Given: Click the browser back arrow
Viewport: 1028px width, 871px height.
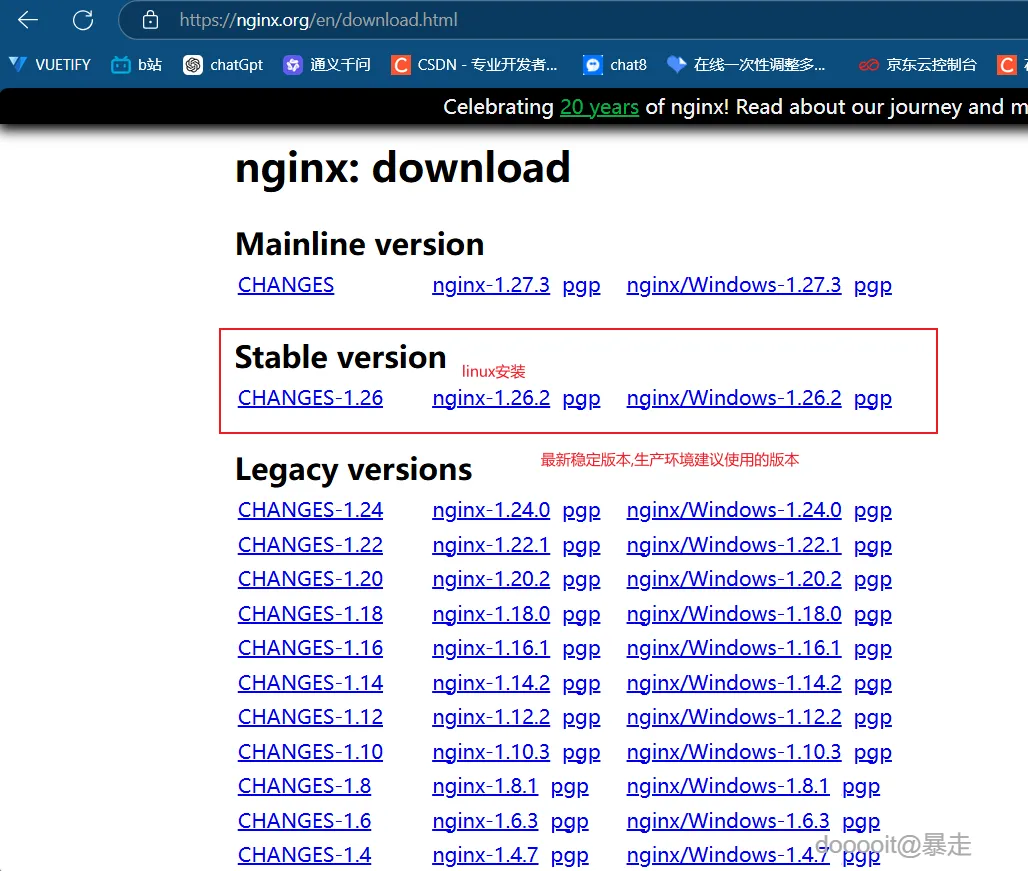Looking at the screenshot, I should pos(28,20).
